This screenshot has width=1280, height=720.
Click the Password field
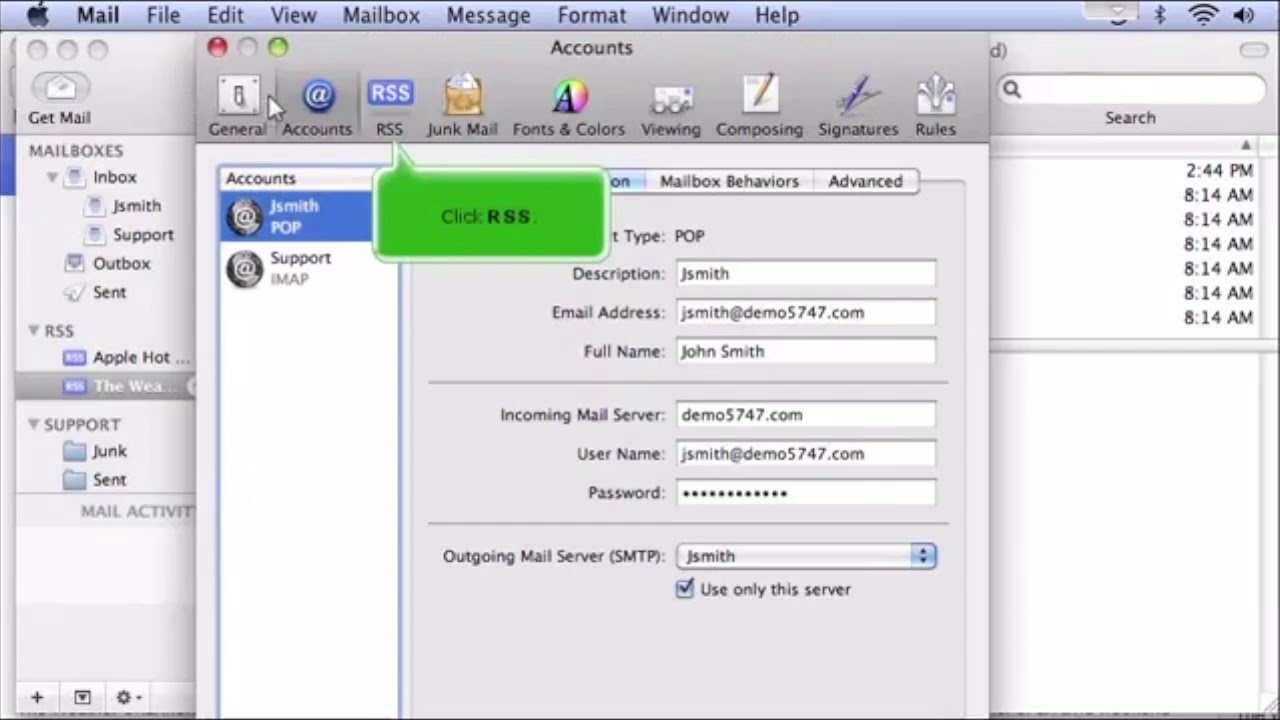tap(806, 493)
